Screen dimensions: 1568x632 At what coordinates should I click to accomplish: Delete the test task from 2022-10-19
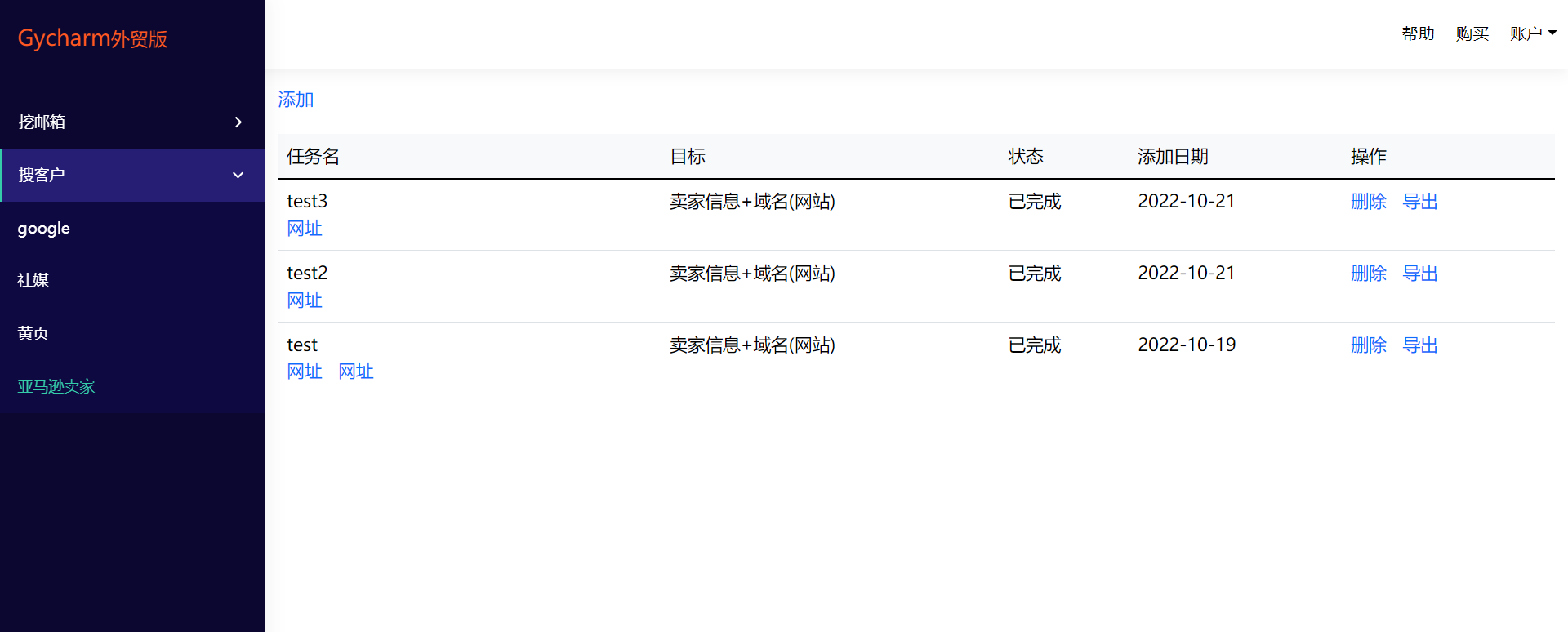coord(1369,345)
